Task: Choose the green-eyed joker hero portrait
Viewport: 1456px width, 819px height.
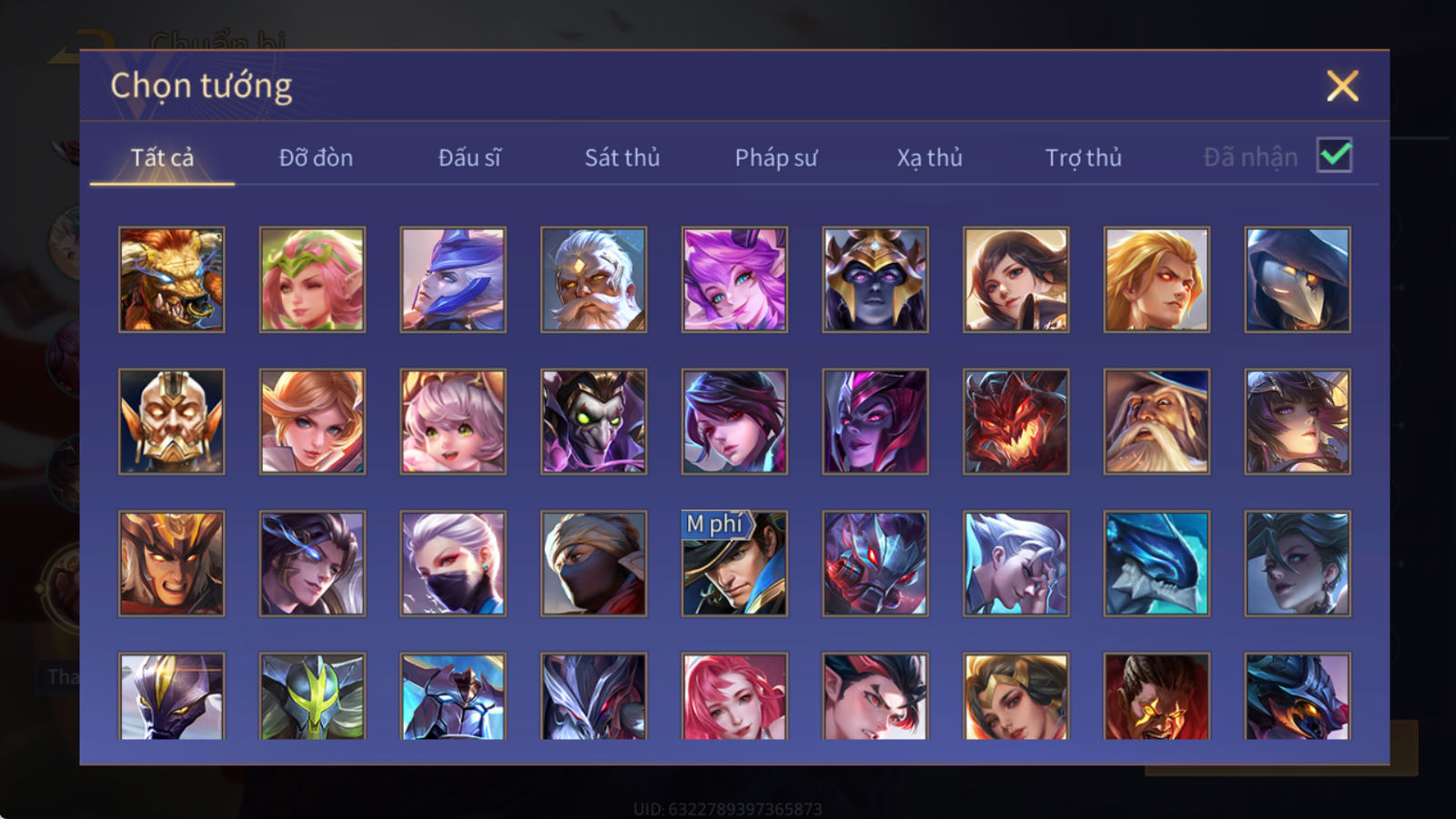Action: (593, 421)
